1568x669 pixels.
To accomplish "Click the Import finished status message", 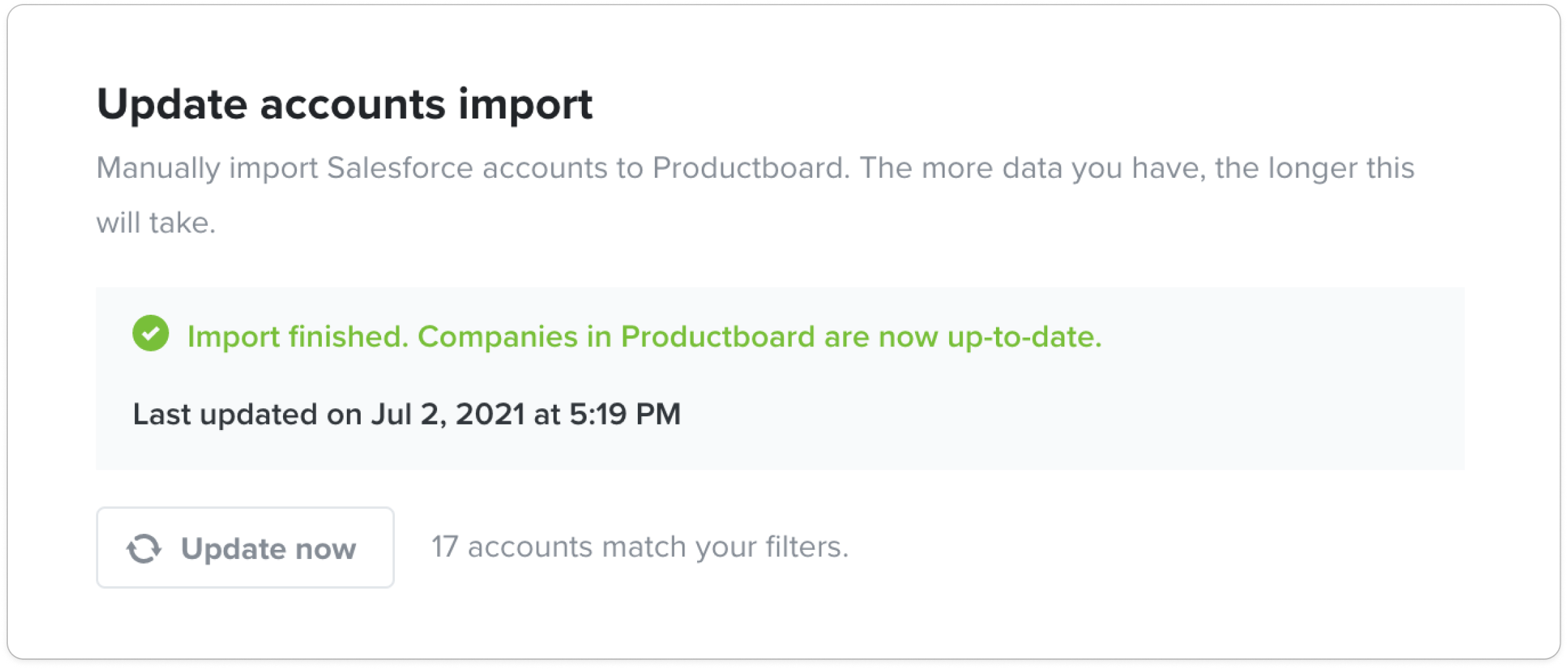I will click(644, 336).
